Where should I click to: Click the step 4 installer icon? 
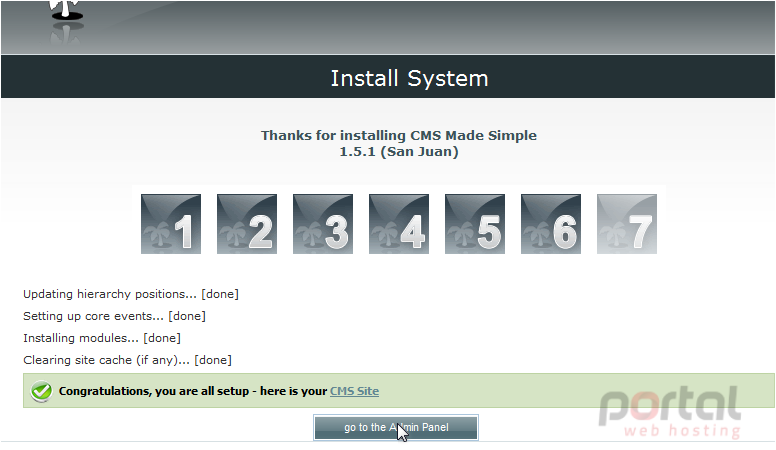[x=399, y=224]
